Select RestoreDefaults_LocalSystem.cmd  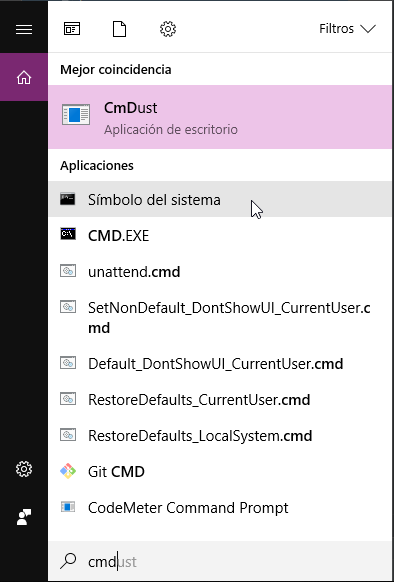[221, 435]
